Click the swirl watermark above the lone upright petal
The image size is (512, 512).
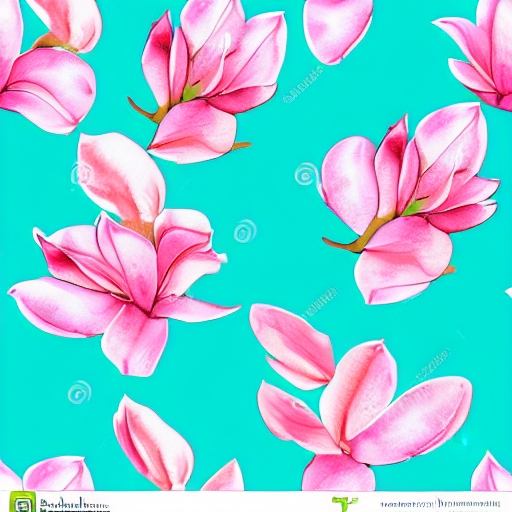(79, 392)
